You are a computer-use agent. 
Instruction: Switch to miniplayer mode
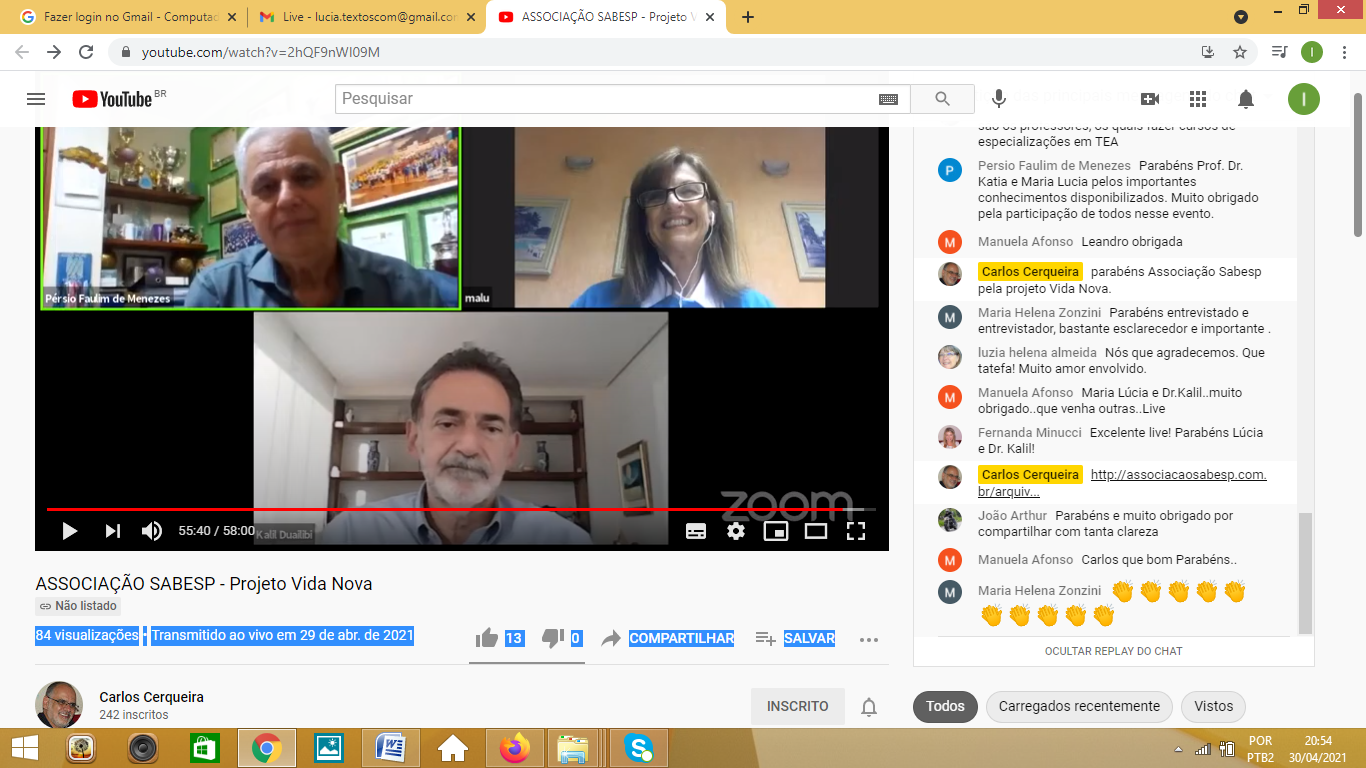tap(776, 531)
